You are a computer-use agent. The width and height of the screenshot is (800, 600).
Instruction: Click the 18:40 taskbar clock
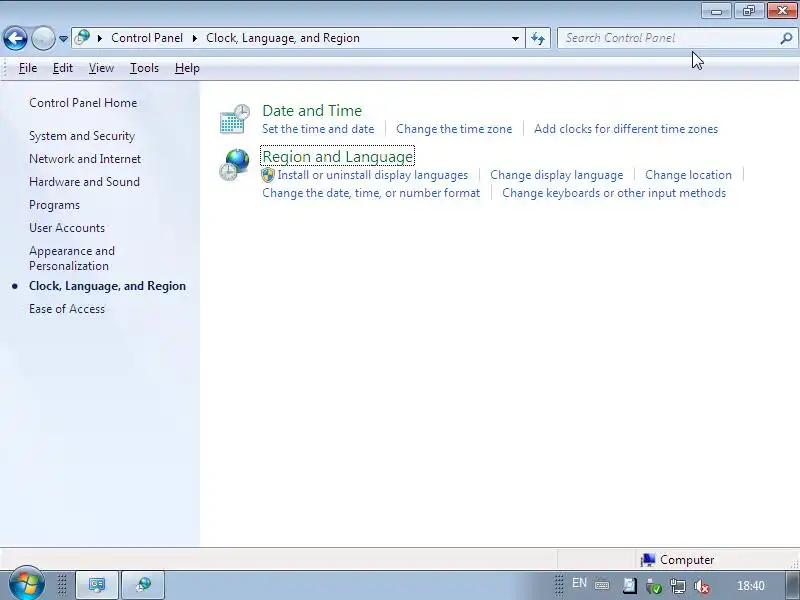tap(751, 586)
